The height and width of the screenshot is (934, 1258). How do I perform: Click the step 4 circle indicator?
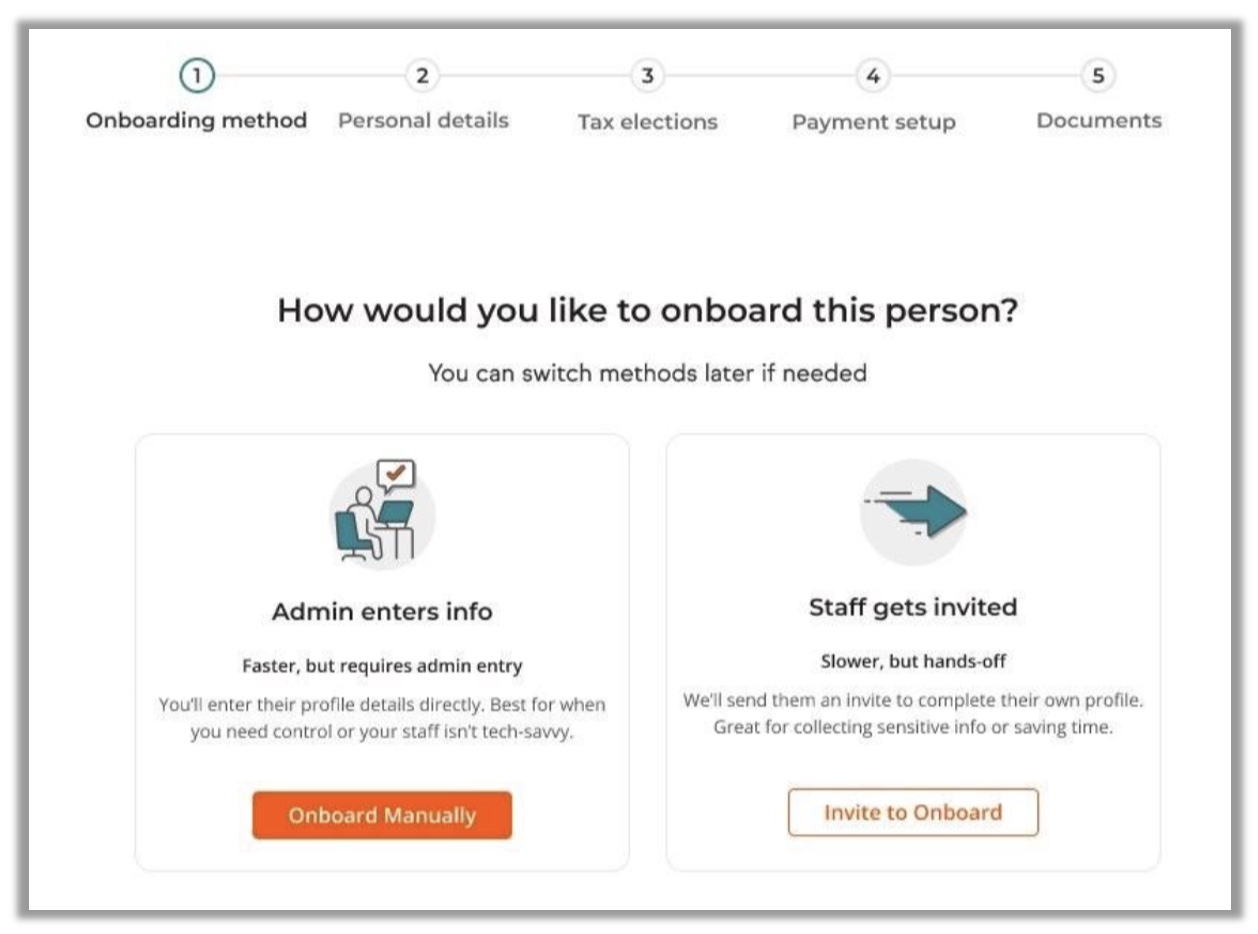[x=873, y=76]
